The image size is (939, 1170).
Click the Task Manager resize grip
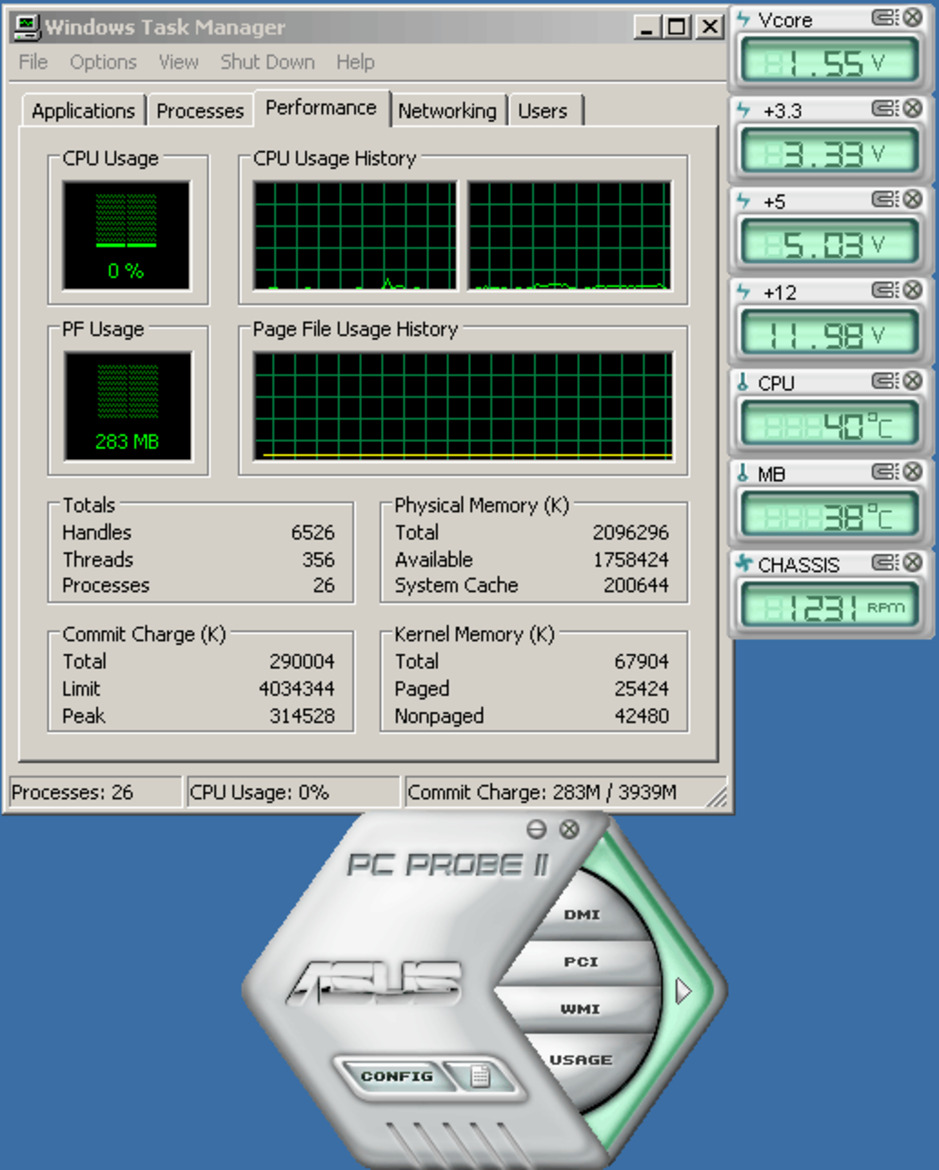pos(717,798)
